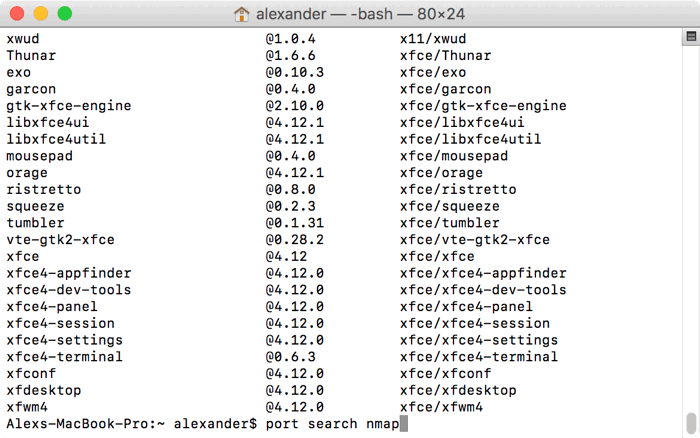Click the 'xfce/xfce4-panel' port path
This screenshot has height=438, width=700.
coord(466,306)
